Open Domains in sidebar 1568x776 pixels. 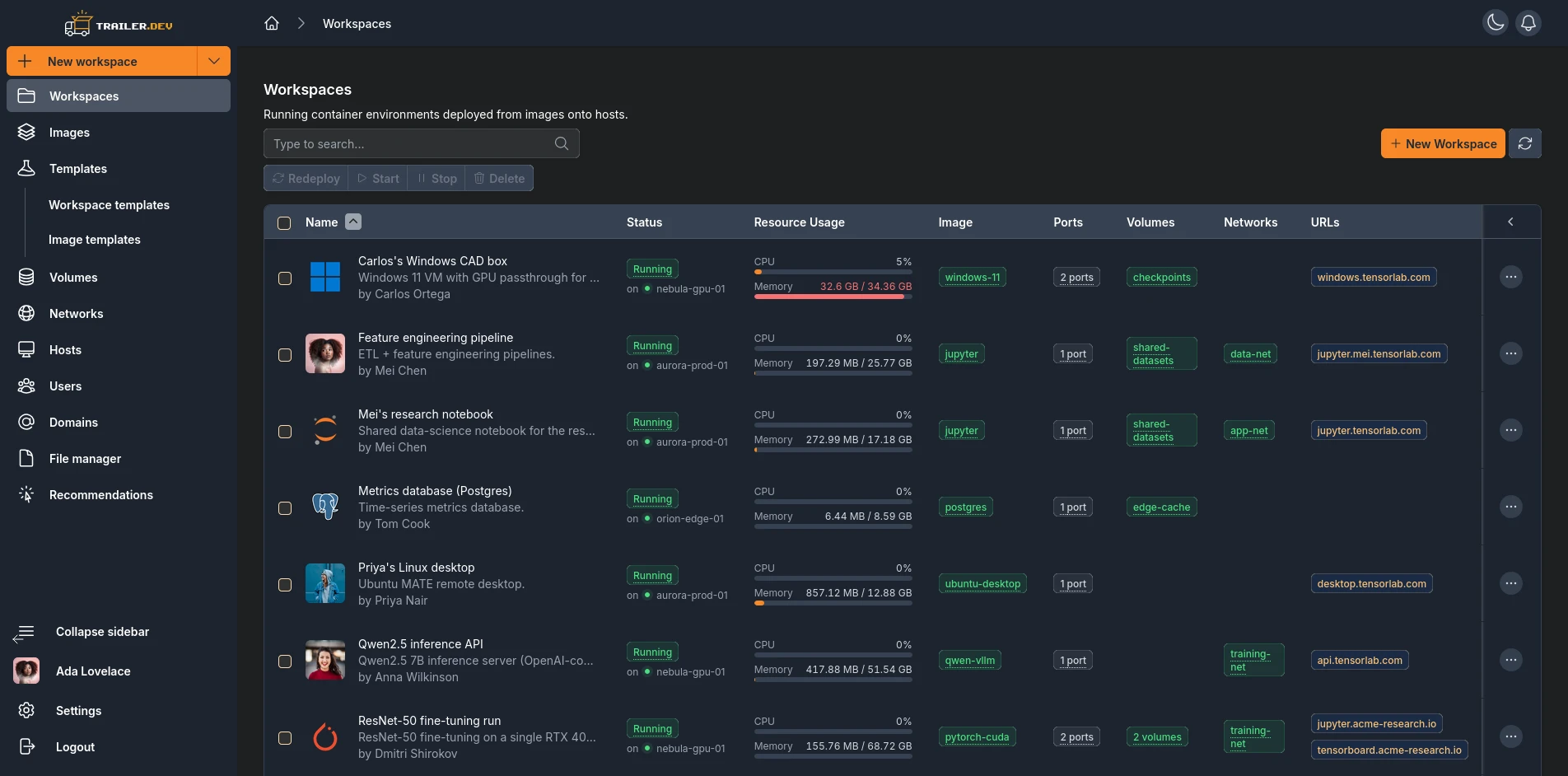[119, 422]
